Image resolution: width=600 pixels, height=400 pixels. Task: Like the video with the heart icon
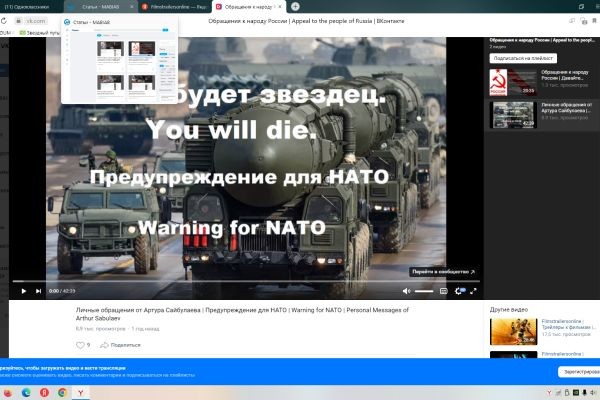80,345
